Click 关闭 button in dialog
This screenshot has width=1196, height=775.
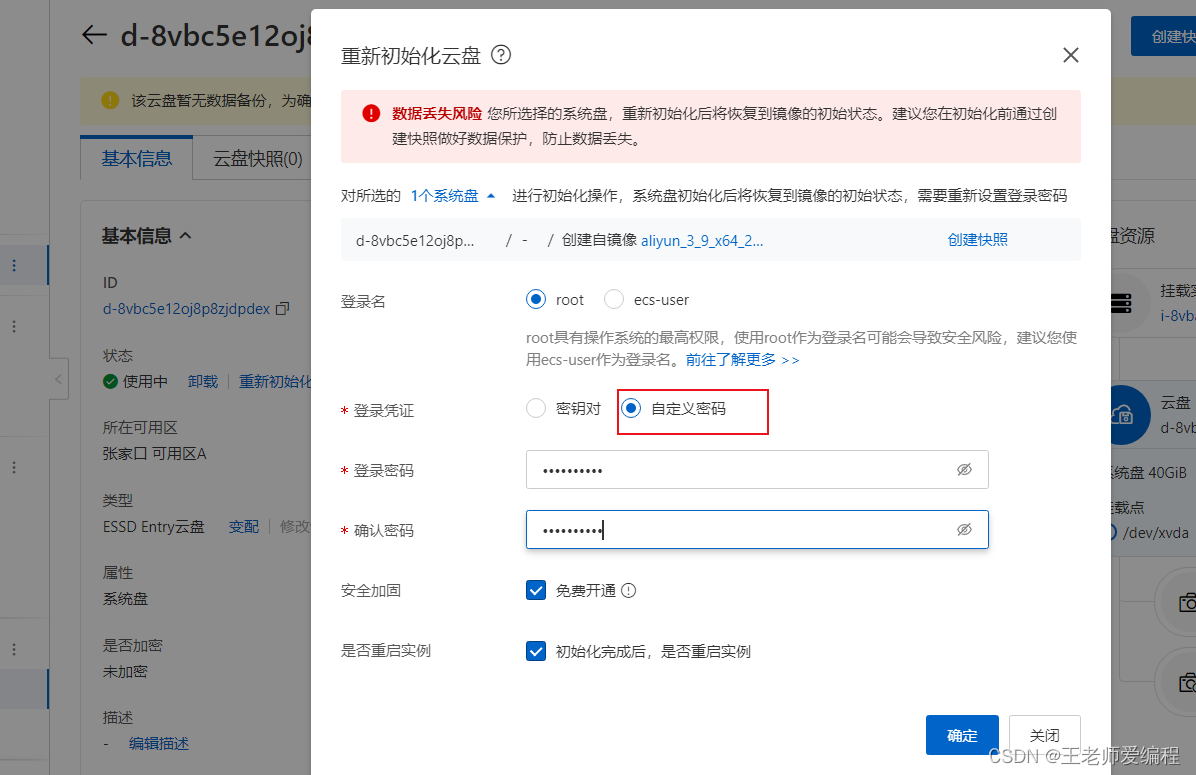point(1044,735)
